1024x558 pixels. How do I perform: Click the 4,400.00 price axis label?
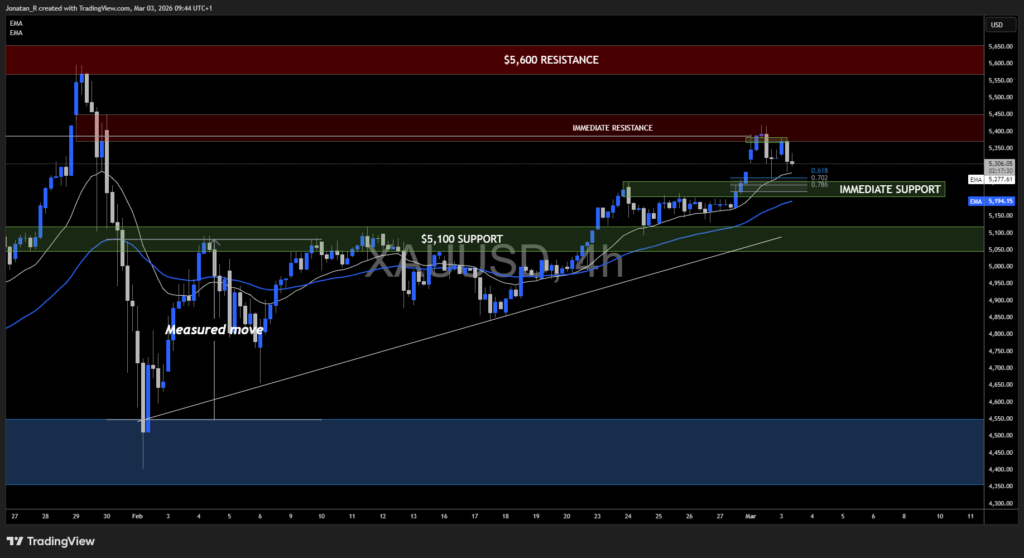(1000, 469)
